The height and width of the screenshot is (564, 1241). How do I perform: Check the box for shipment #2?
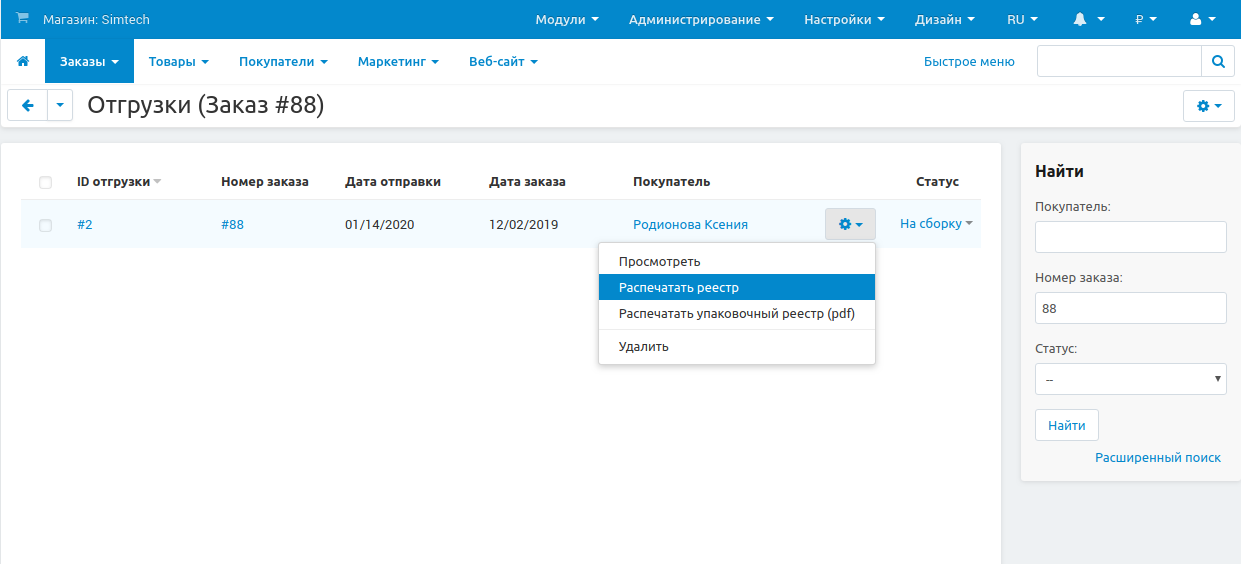45,225
